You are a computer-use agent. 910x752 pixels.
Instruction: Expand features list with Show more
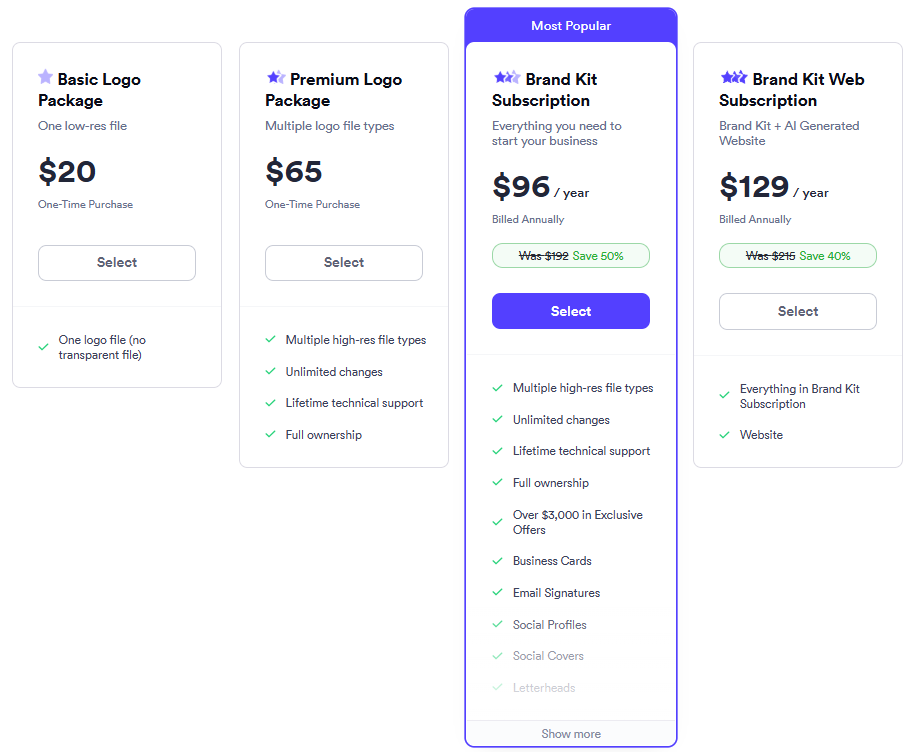[571, 734]
